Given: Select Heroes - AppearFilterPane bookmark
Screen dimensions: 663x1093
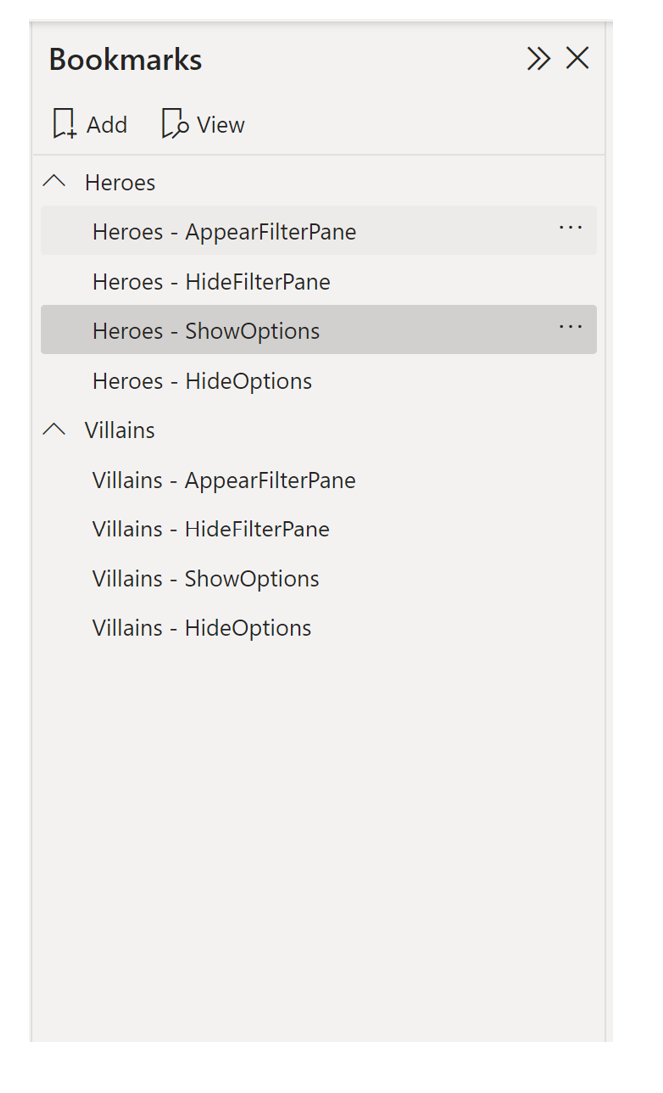Looking at the screenshot, I should (x=319, y=231).
